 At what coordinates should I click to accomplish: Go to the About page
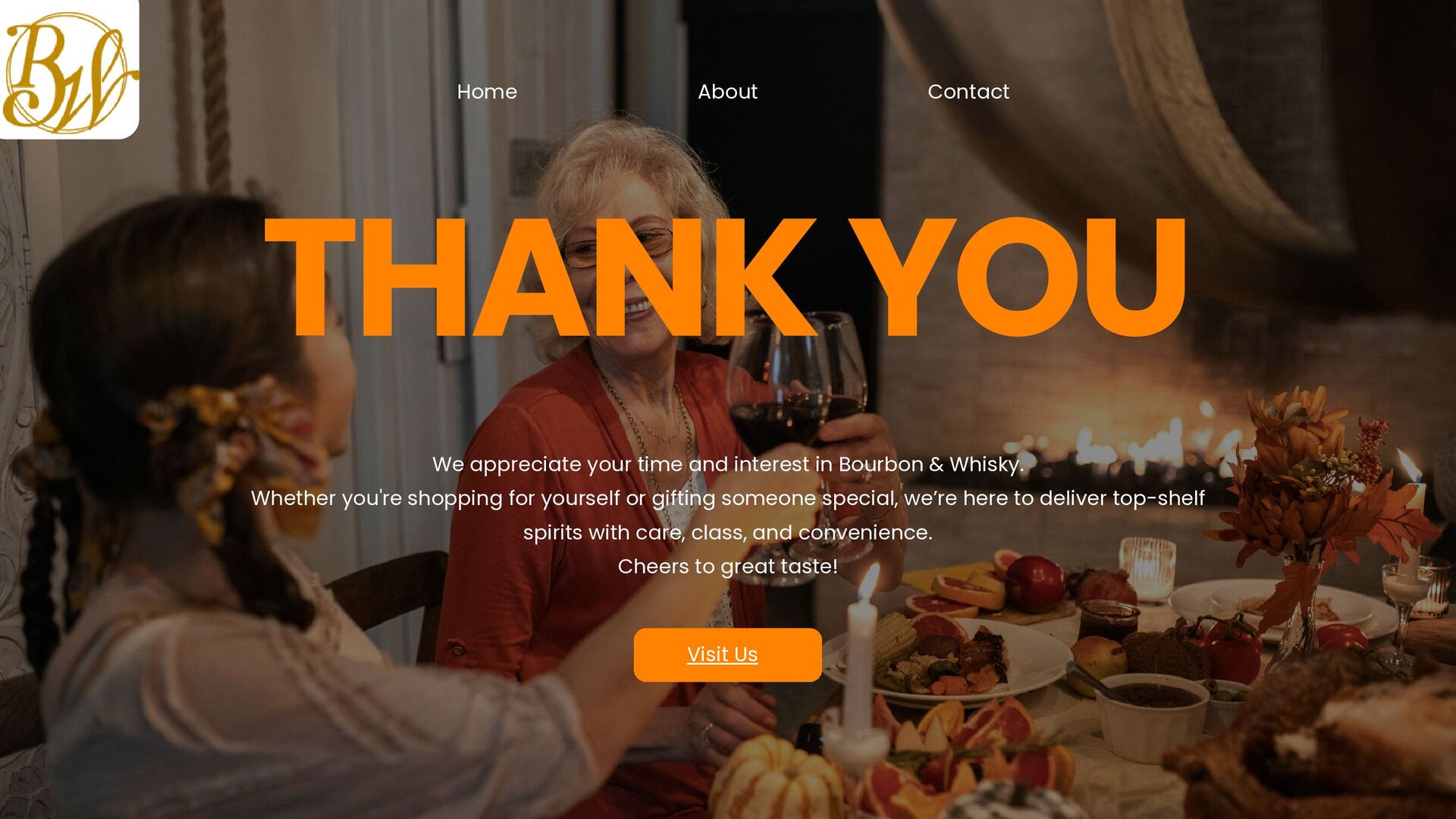tap(727, 92)
